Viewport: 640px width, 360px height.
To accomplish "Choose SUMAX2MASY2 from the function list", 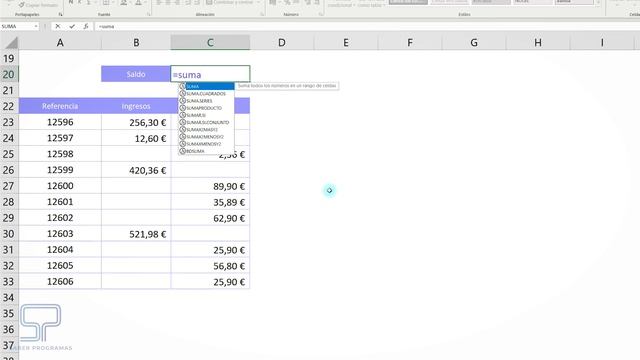I will click(207, 129).
